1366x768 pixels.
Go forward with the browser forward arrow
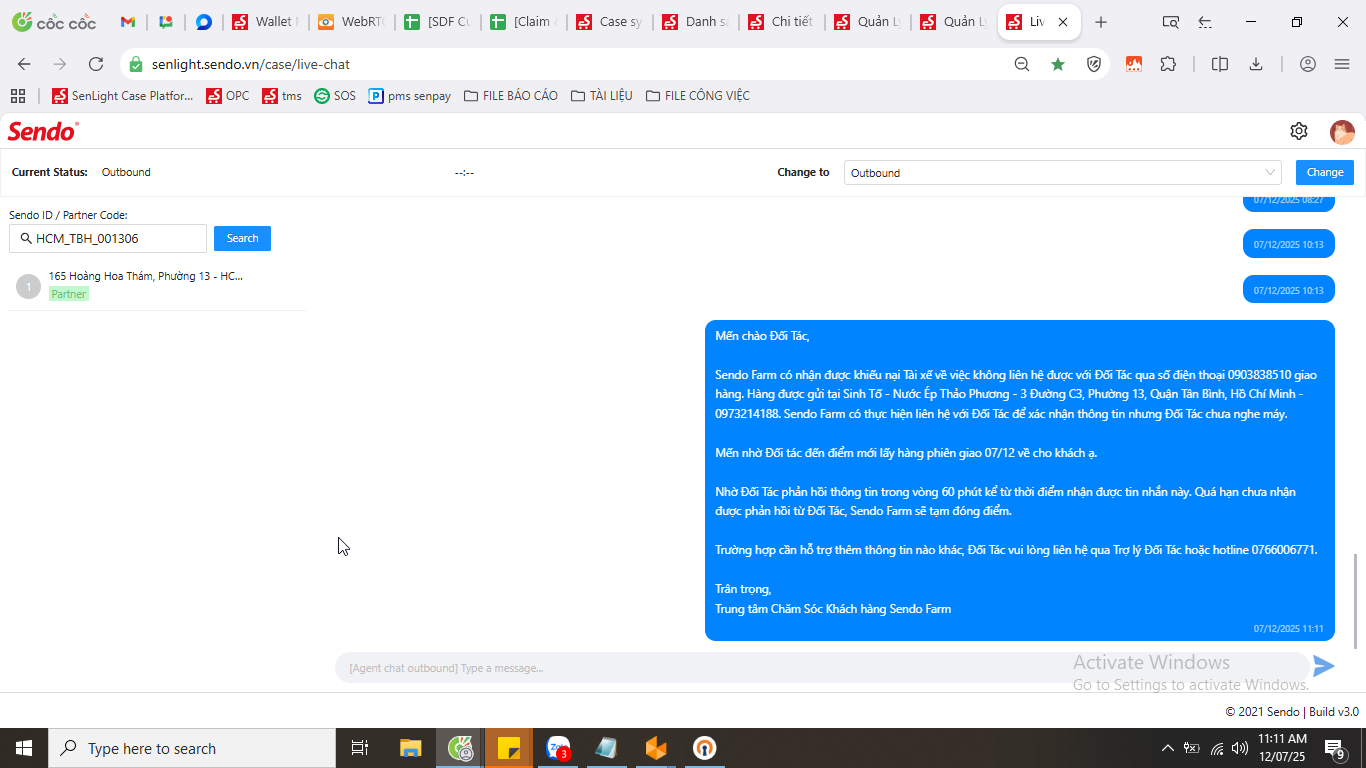click(60, 64)
